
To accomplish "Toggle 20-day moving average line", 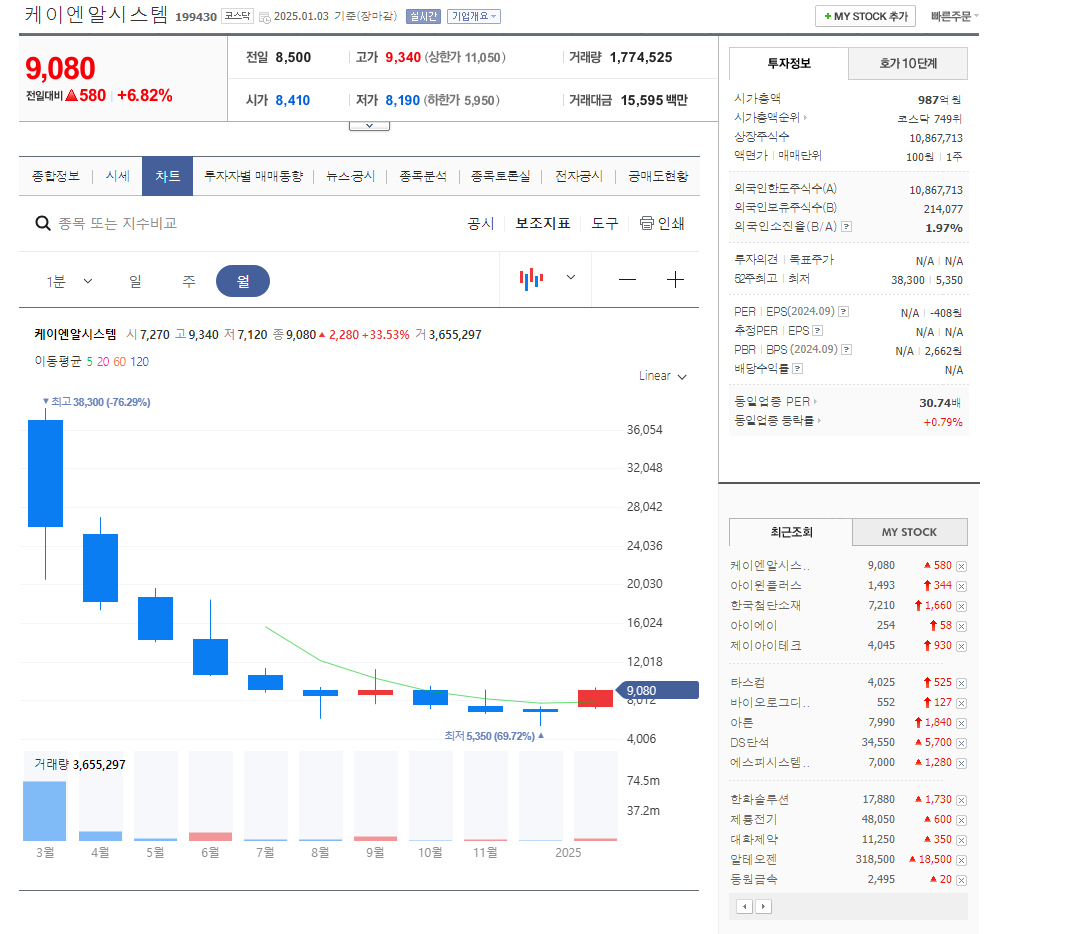I will coord(103,361).
